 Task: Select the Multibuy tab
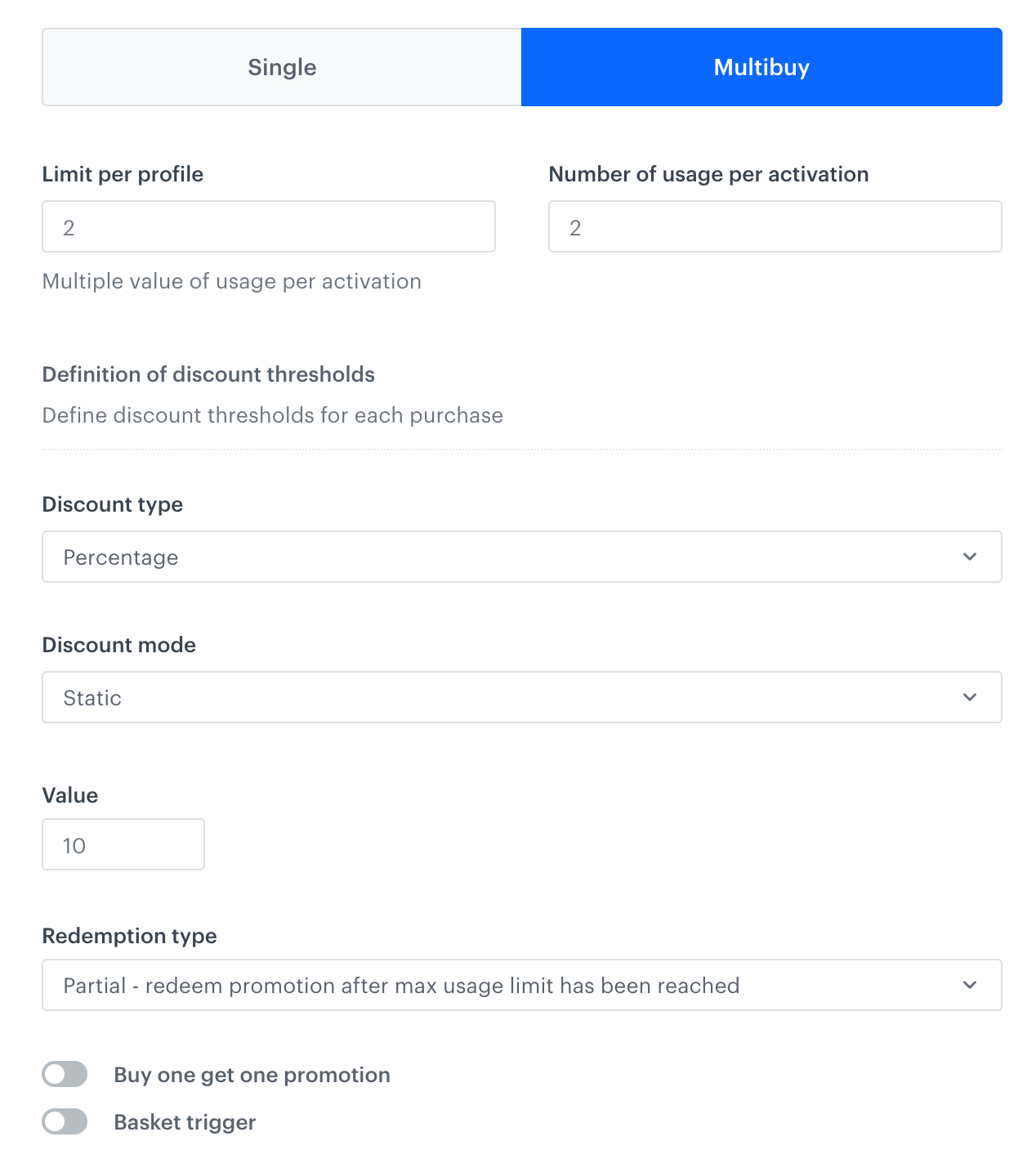761,66
